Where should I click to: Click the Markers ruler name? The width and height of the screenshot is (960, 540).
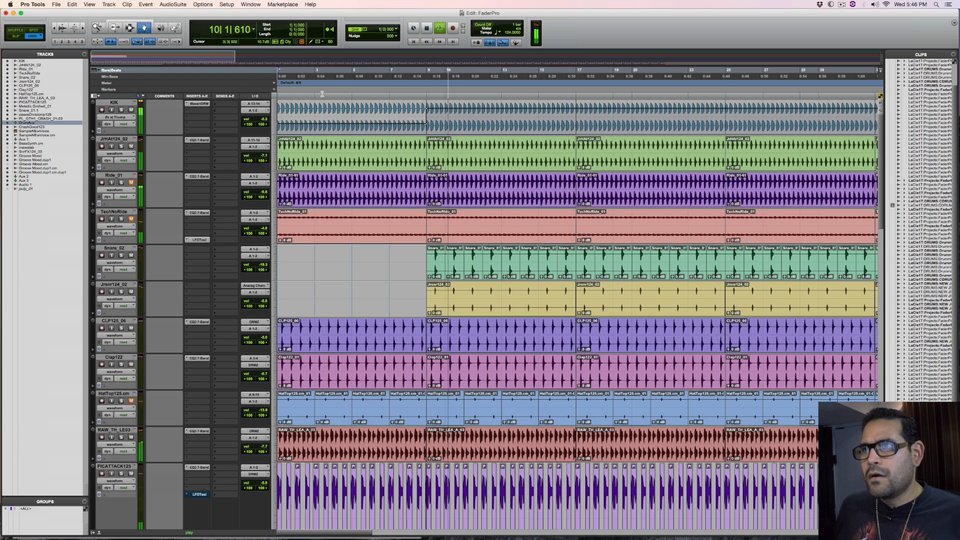pyautogui.click(x=108, y=89)
